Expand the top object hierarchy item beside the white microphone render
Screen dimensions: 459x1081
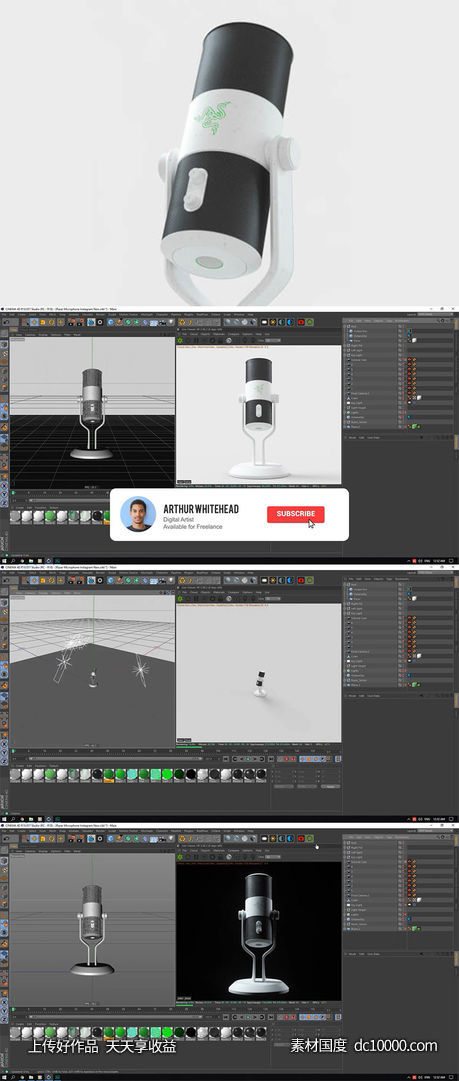pyautogui.click(x=346, y=325)
